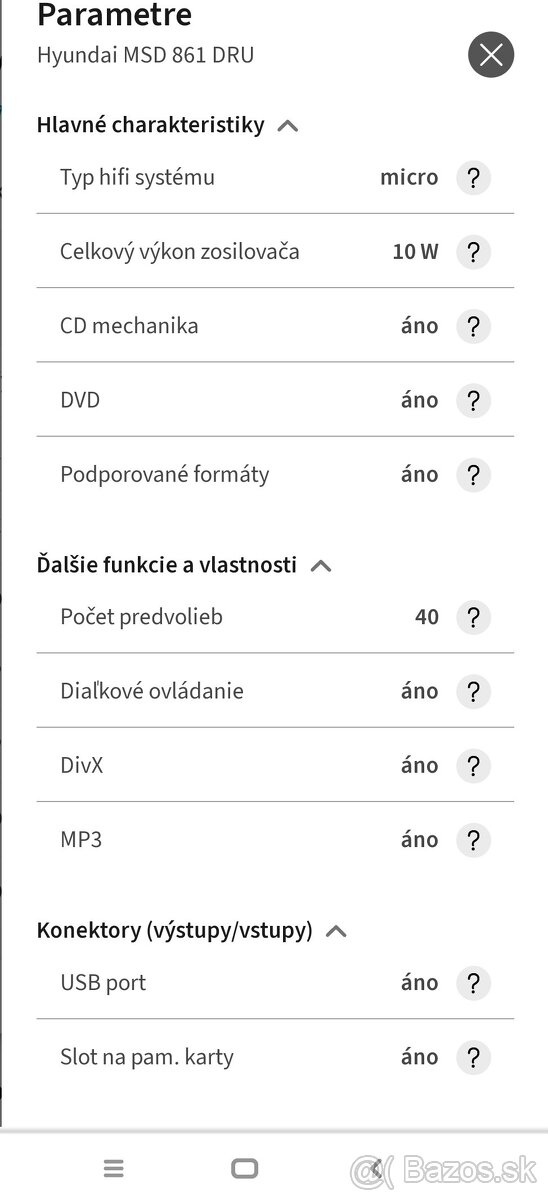Open the DVD help icon
548x1200 pixels.
pos(473,400)
